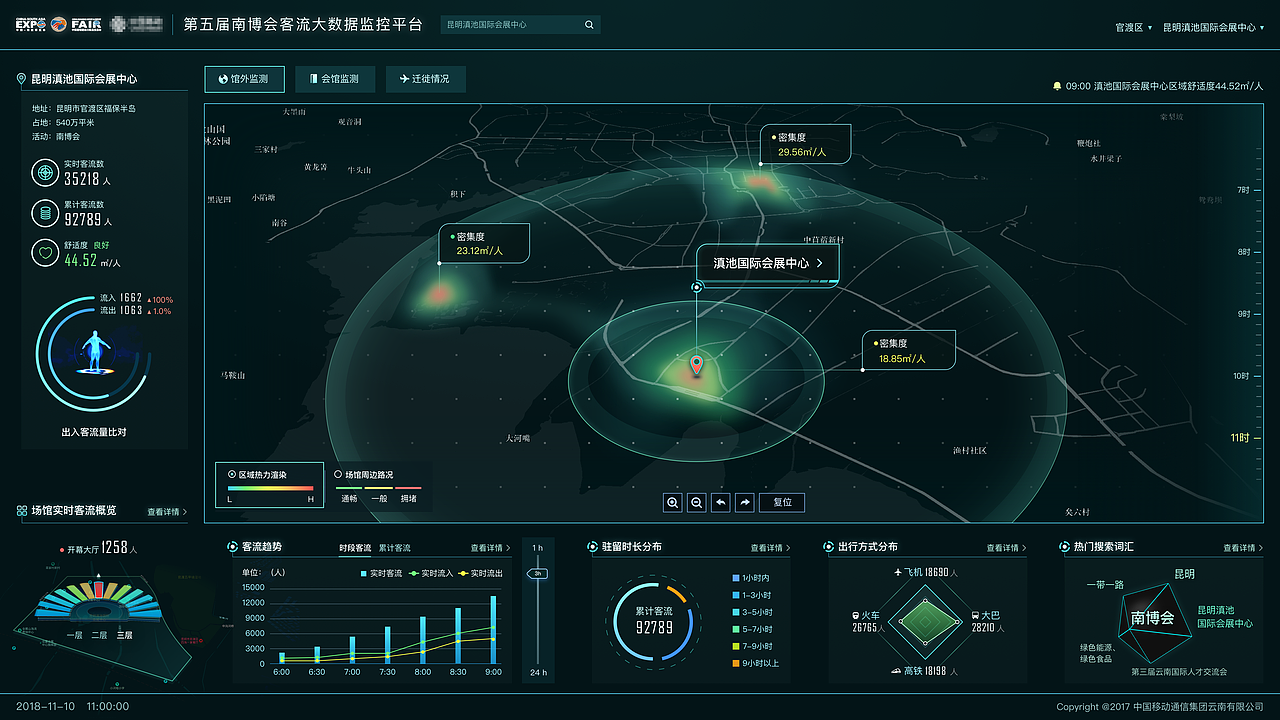Toggle the 5-7小时 legend item
The height and width of the screenshot is (720, 1280).
(753, 629)
